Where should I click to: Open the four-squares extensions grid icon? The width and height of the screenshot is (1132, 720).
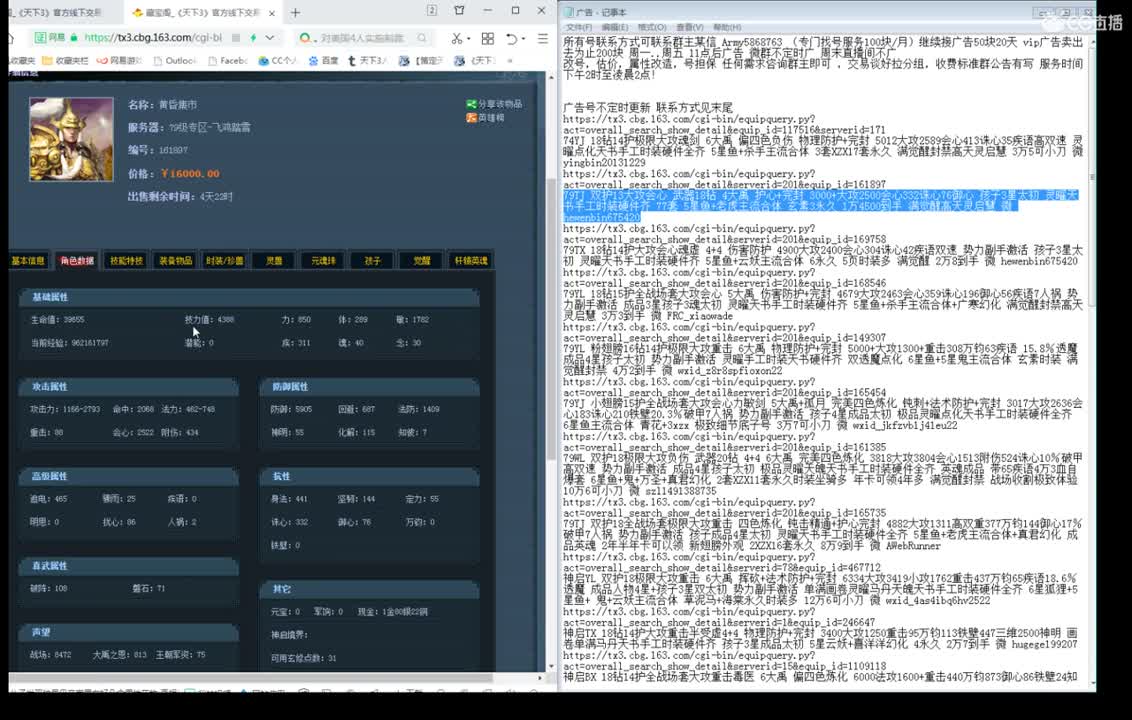pos(488,38)
